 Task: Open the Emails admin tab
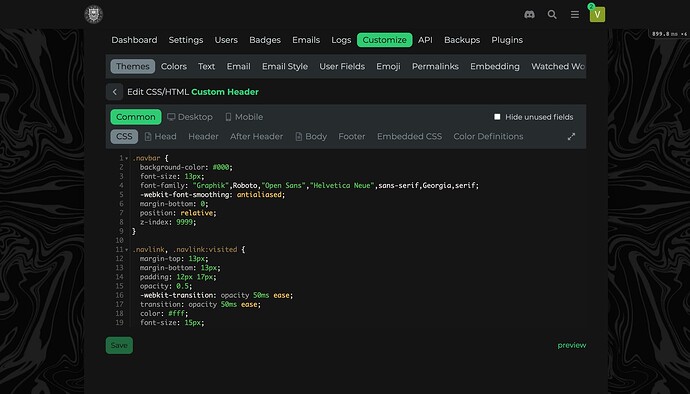coord(306,40)
